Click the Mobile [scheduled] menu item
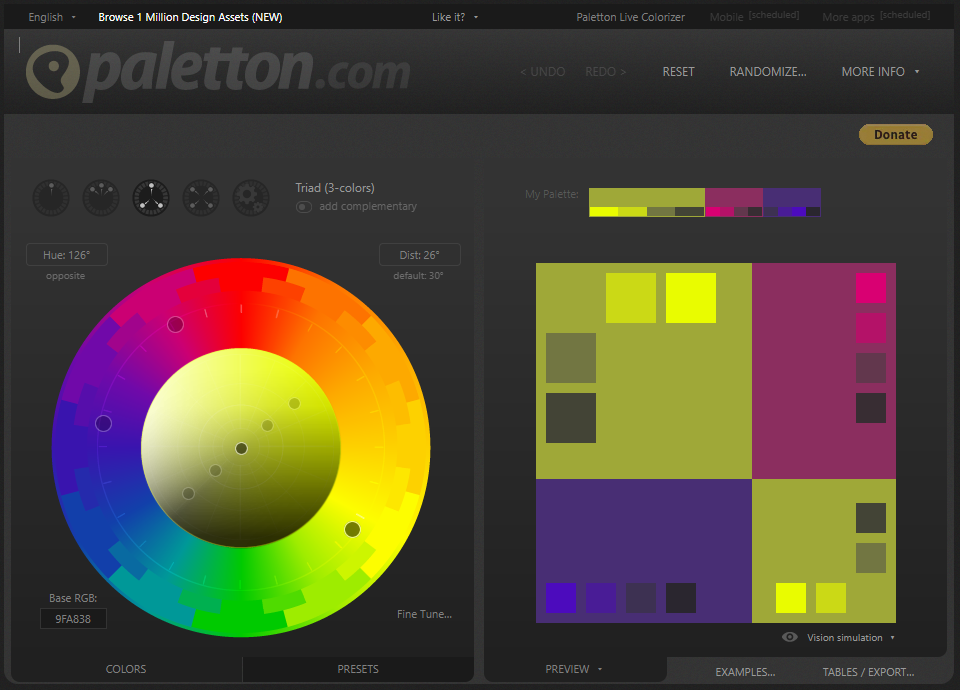The width and height of the screenshot is (960, 690). [754, 17]
